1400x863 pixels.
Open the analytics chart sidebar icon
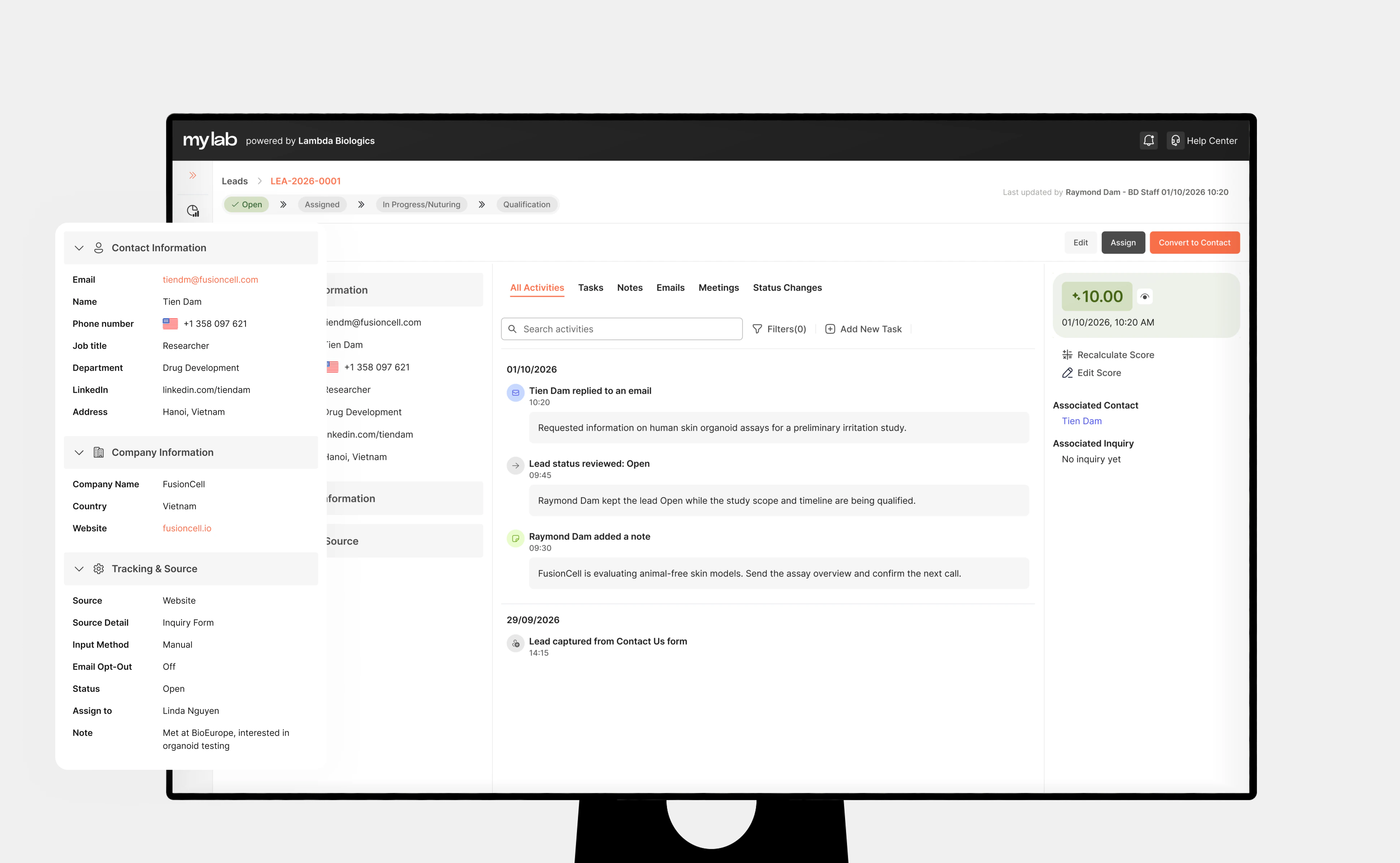(193, 211)
